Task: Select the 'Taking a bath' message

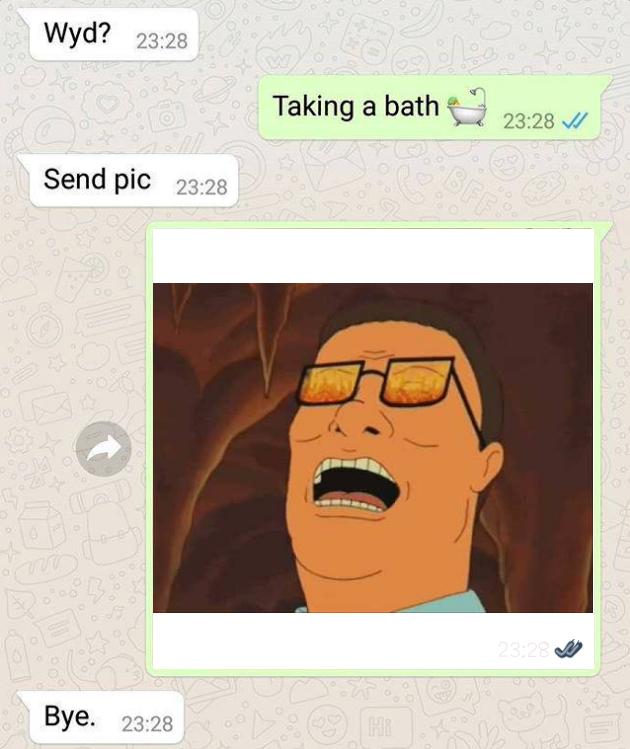Action: coord(429,108)
